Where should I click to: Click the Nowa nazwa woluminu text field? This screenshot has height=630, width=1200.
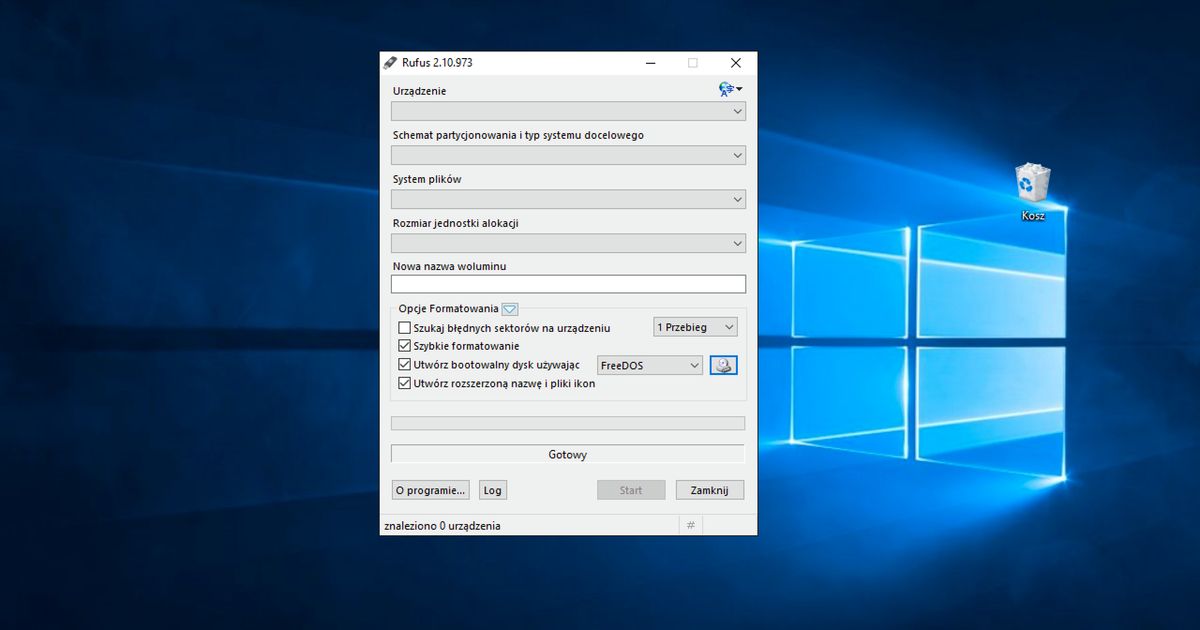tap(568, 284)
